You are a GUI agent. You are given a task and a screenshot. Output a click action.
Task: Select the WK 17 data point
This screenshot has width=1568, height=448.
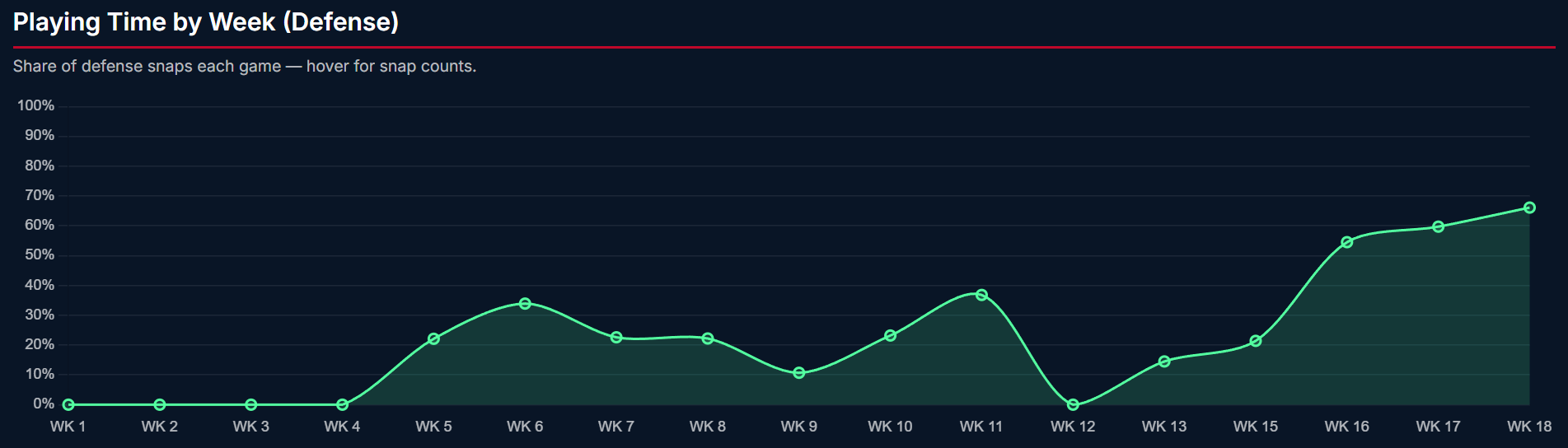1439,226
